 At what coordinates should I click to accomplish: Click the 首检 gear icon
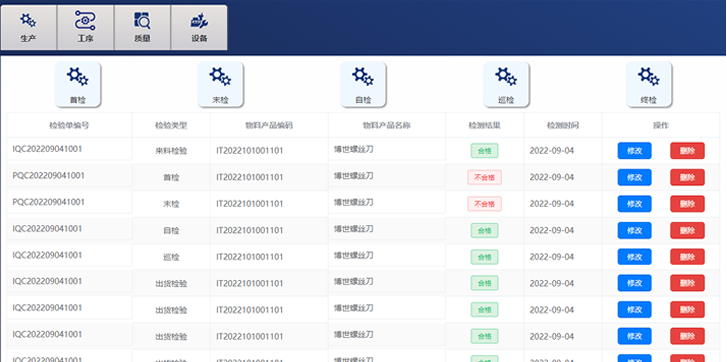point(78,84)
